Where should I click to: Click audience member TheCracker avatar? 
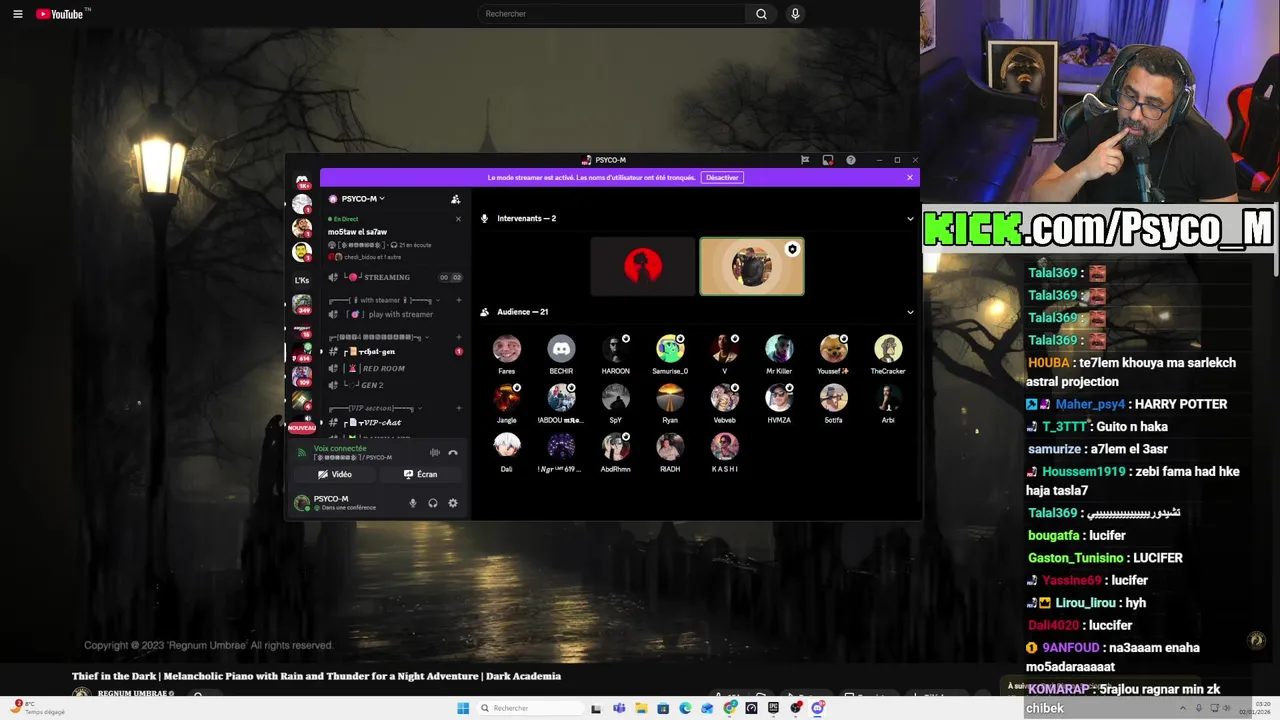[888, 349]
